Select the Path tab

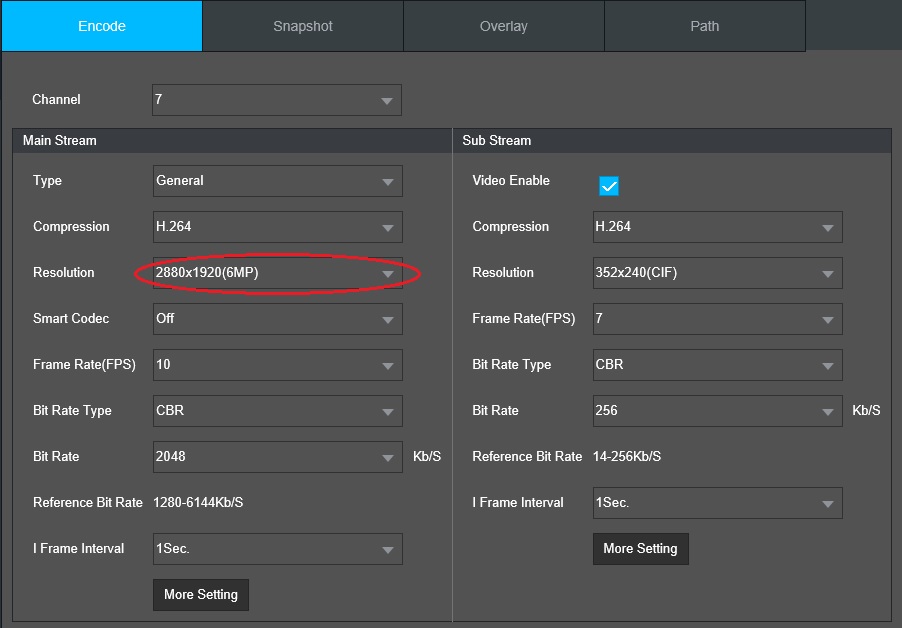[x=705, y=26]
